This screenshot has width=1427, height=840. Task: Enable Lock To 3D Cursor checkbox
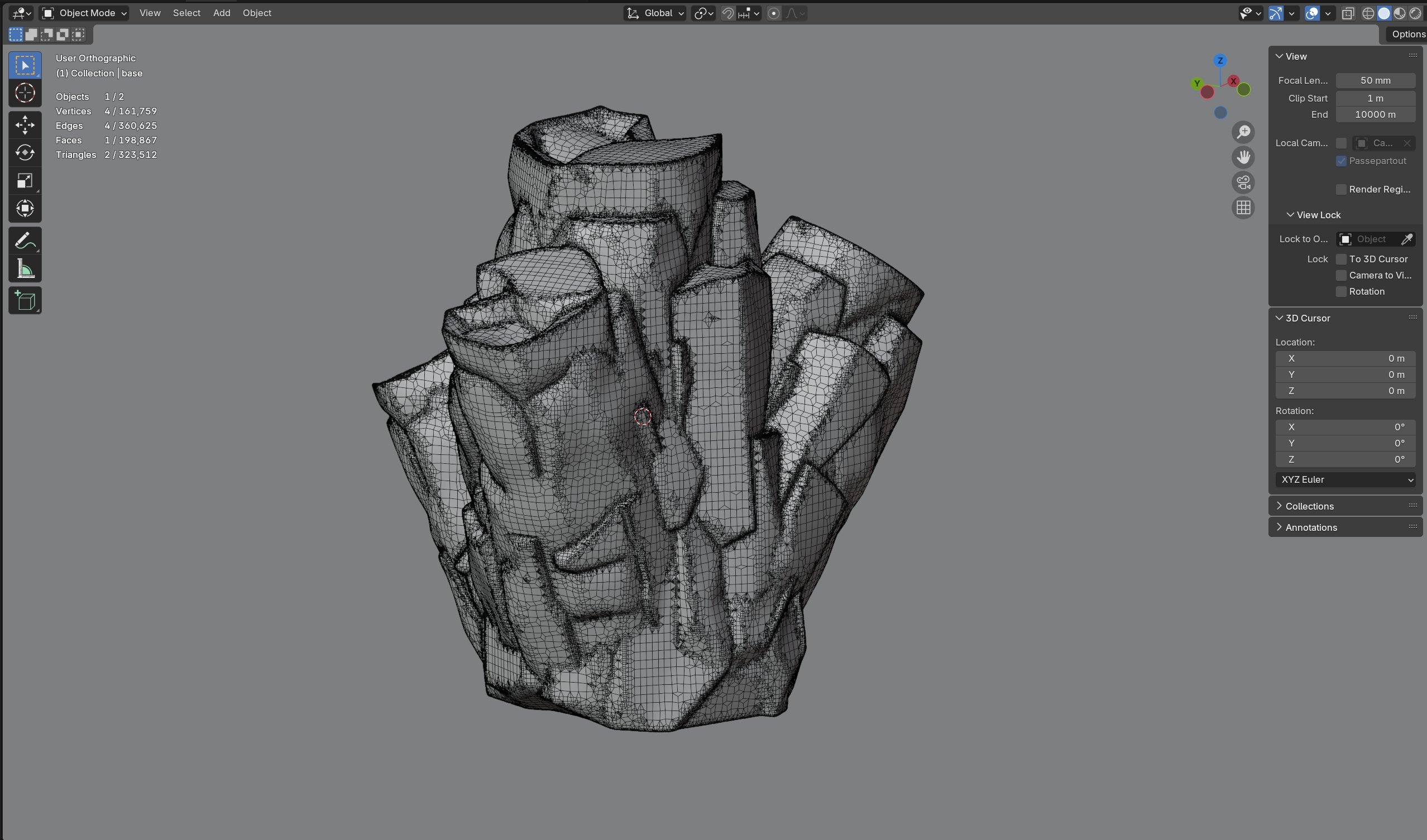point(1341,259)
